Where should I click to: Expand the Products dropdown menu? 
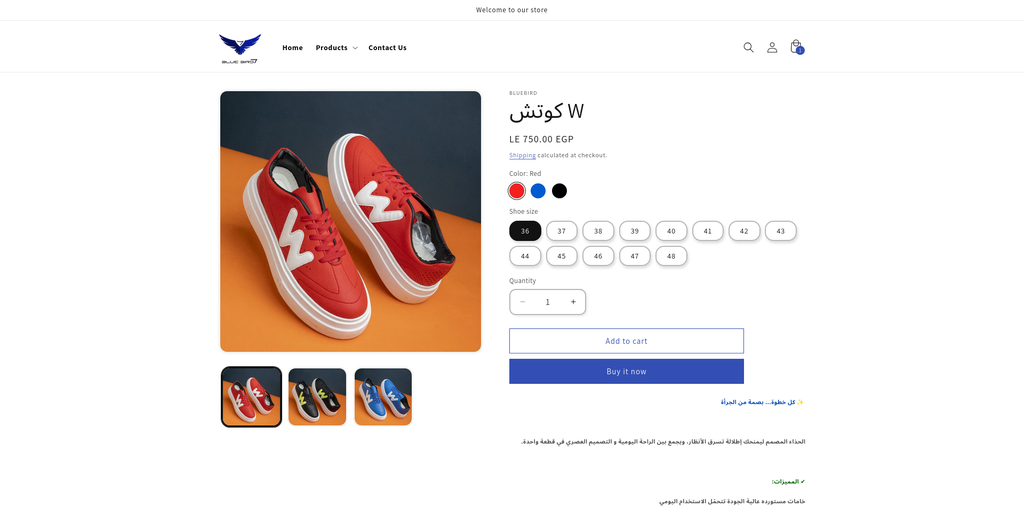336,47
